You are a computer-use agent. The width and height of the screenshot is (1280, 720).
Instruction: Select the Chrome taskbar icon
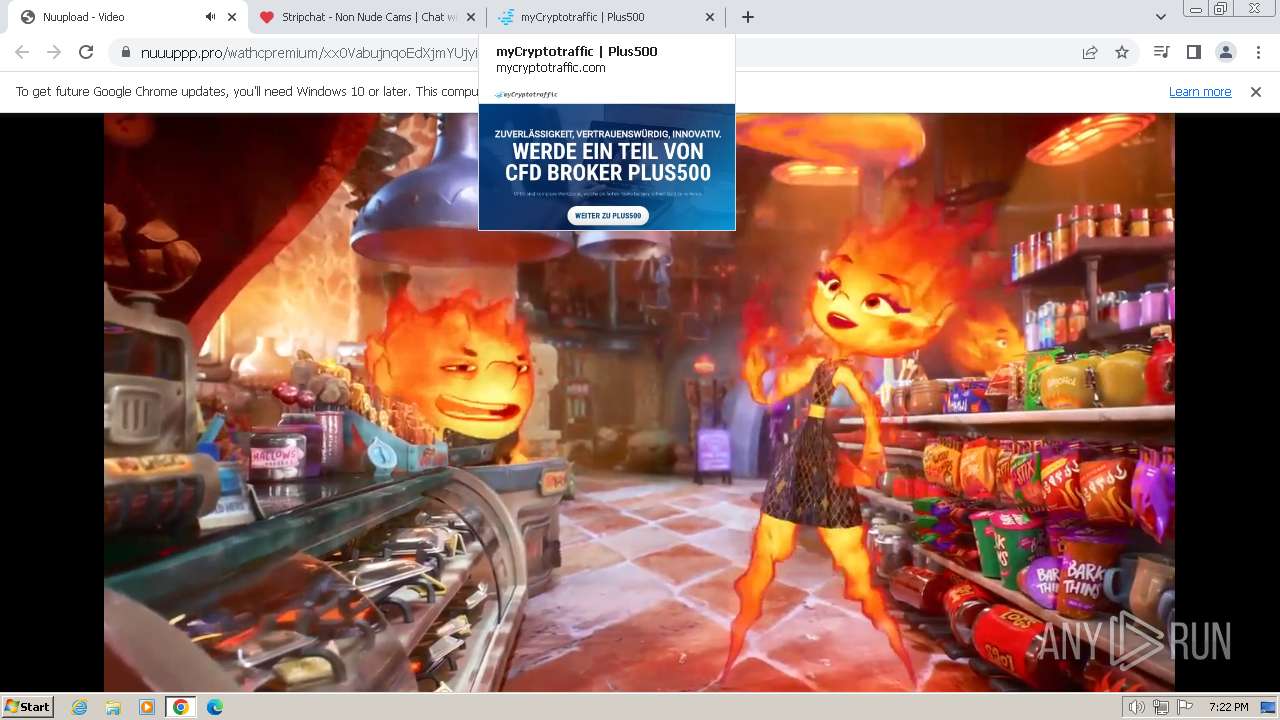click(x=181, y=707)
